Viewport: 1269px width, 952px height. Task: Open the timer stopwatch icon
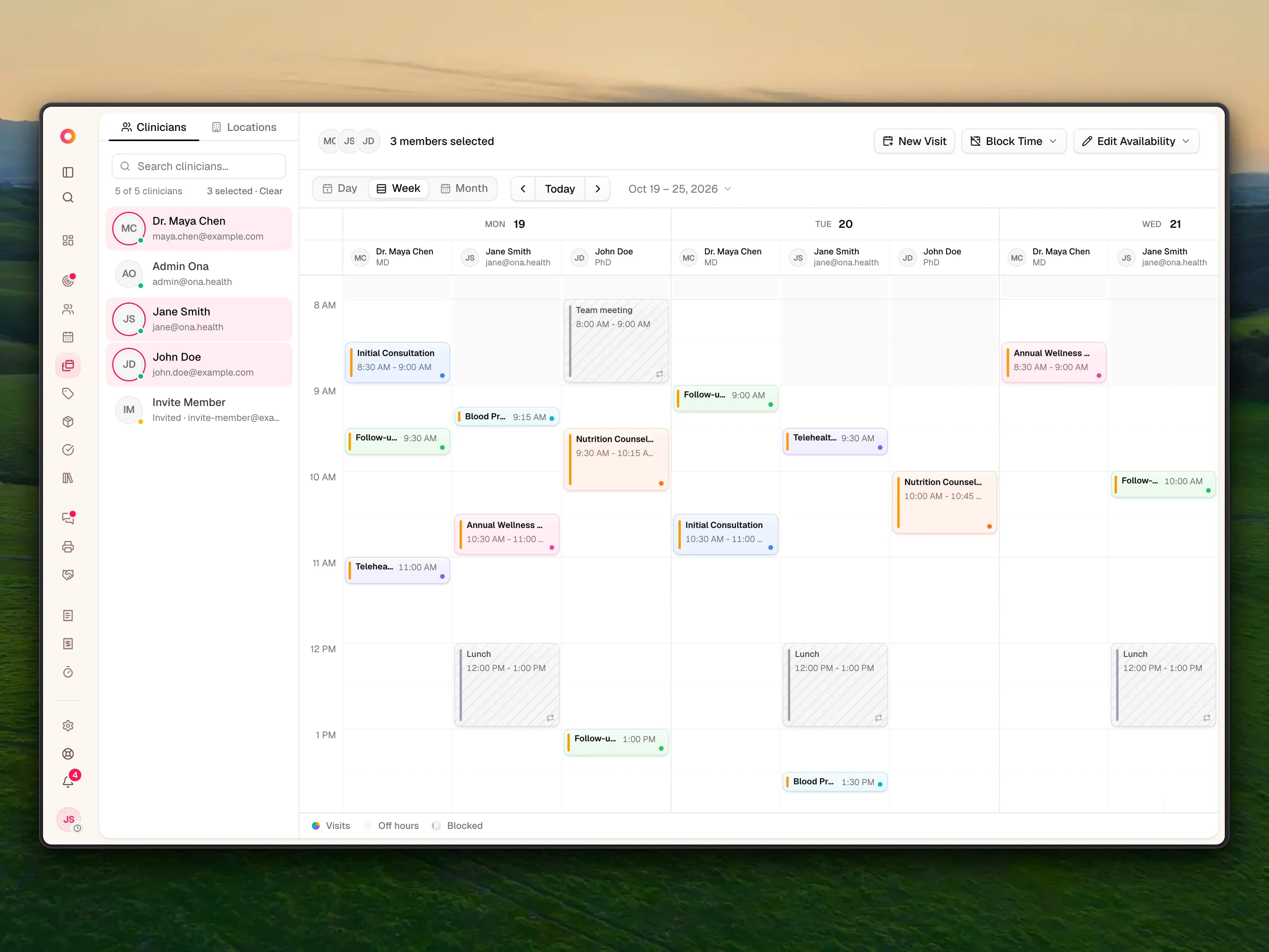(68, 671)
